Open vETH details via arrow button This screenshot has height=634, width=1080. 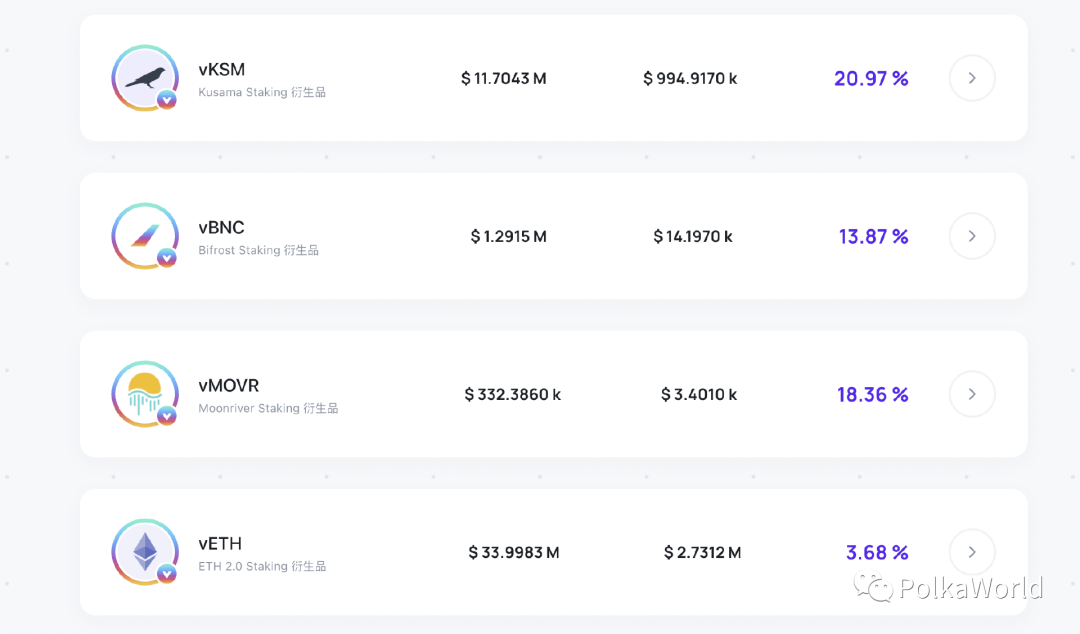(x=971, y=552)
